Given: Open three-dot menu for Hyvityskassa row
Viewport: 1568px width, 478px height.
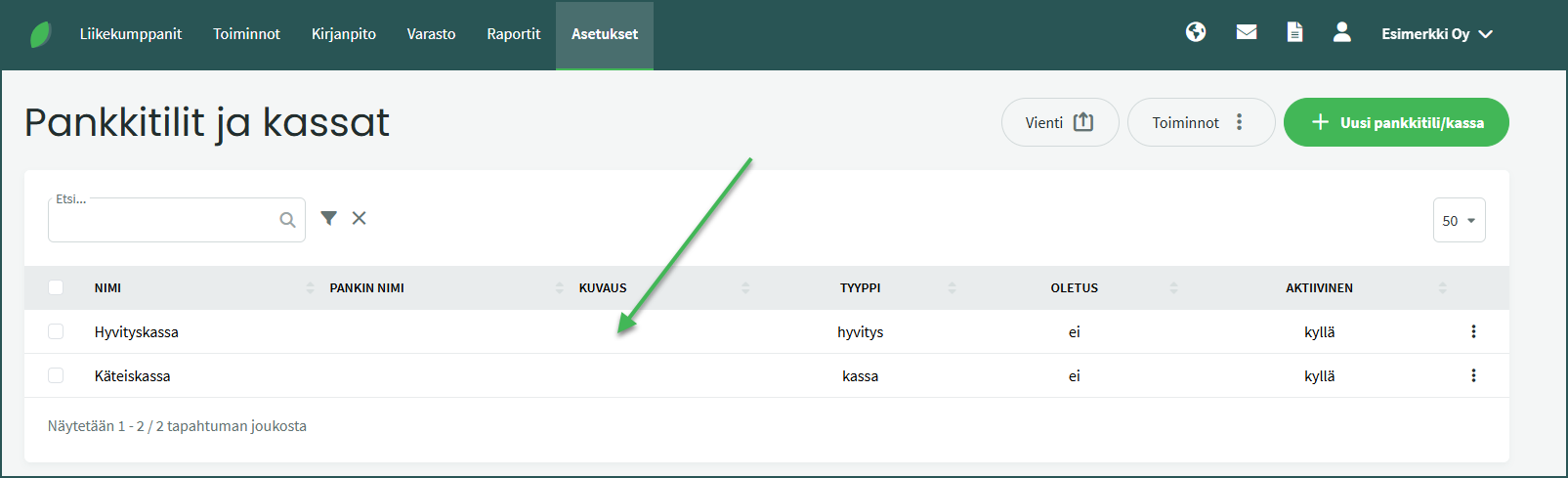Looking at the screenshot, I should point(1473,331).
